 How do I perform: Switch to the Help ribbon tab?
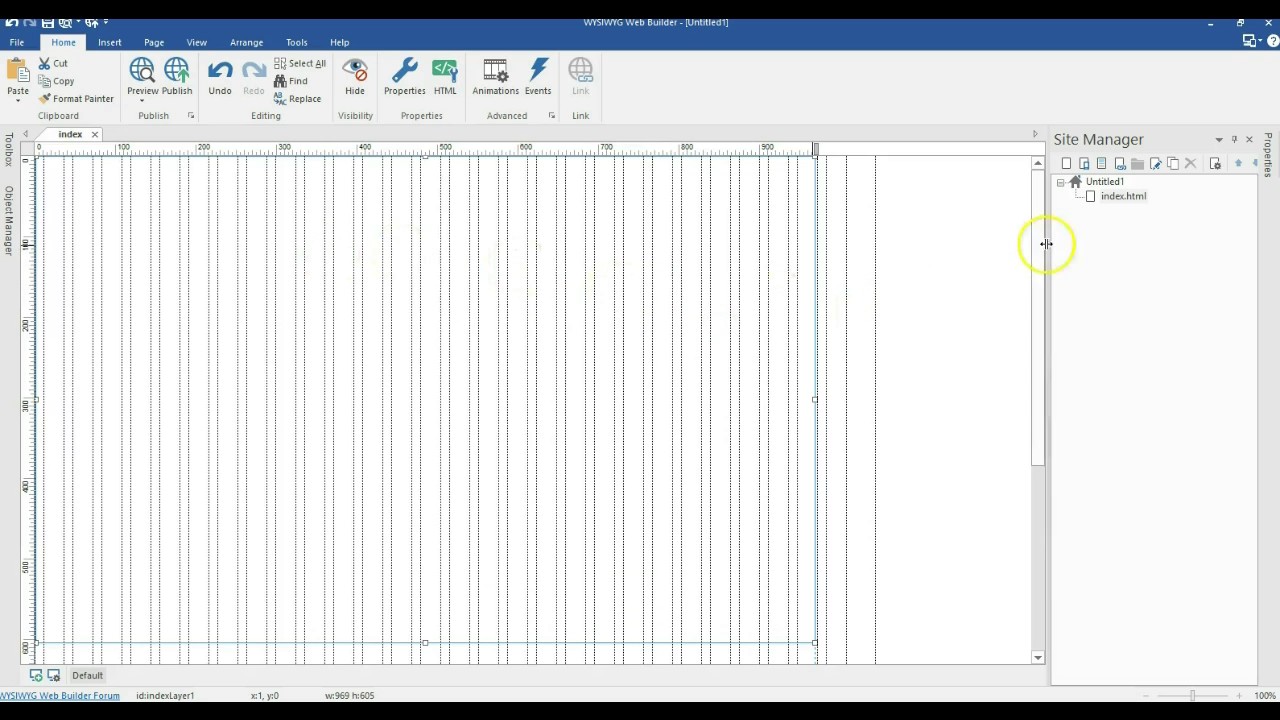coord(340,42)
